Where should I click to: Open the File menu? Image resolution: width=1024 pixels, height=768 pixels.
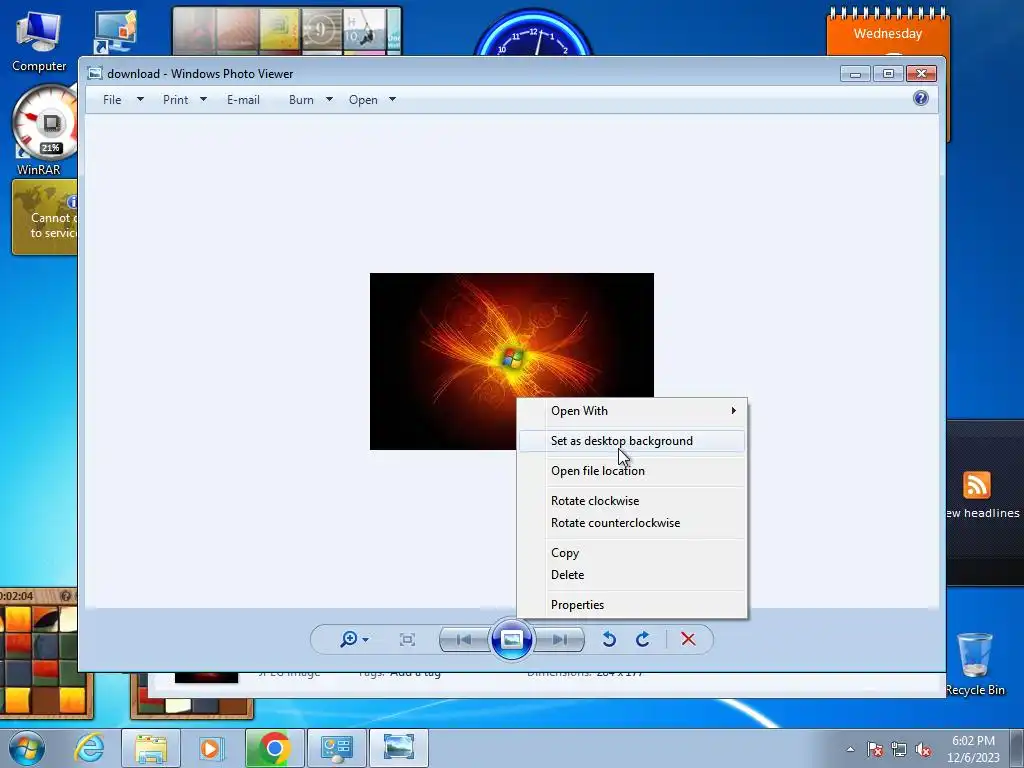pos(112,100)
